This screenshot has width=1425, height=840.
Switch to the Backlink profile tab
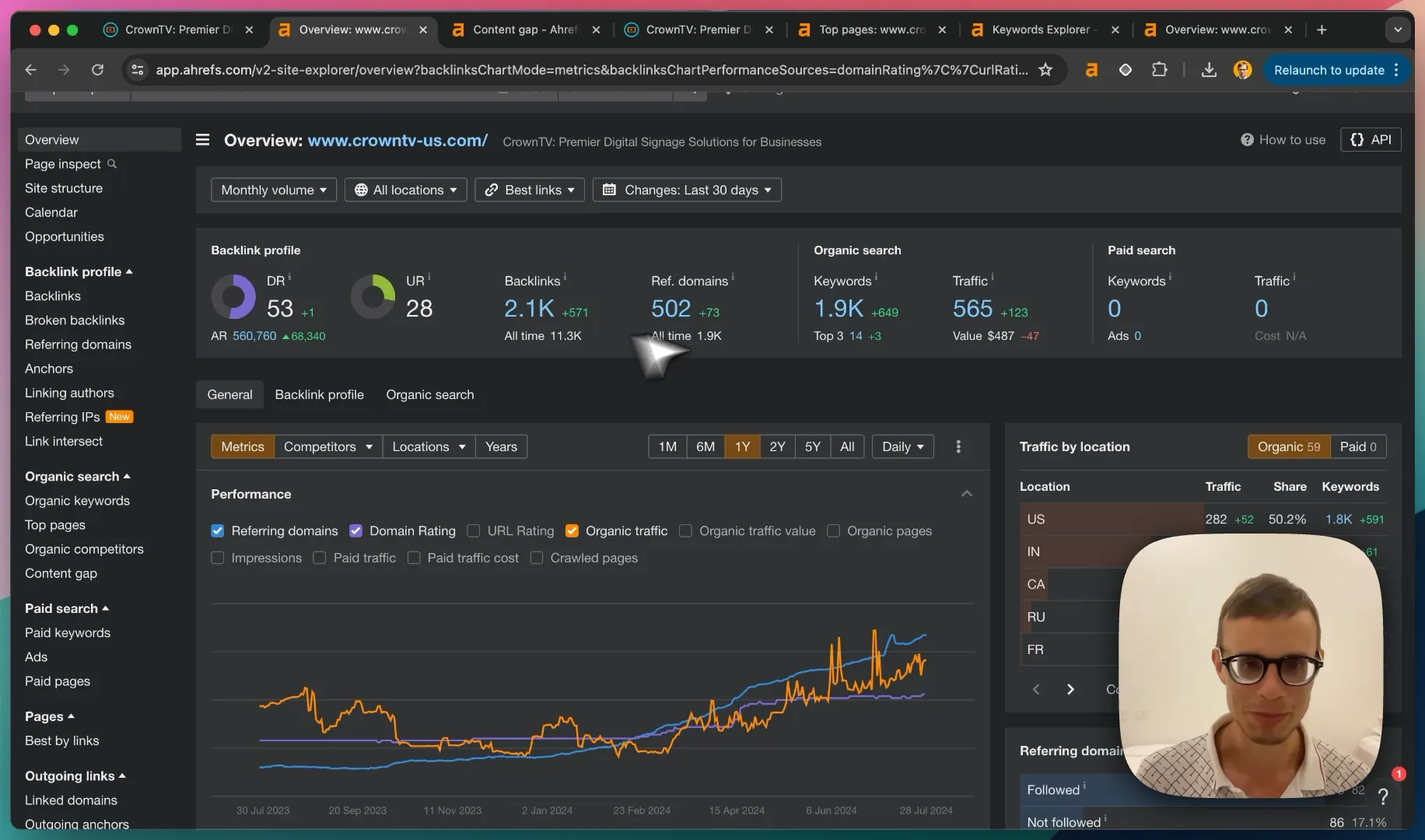coord(319,394)
